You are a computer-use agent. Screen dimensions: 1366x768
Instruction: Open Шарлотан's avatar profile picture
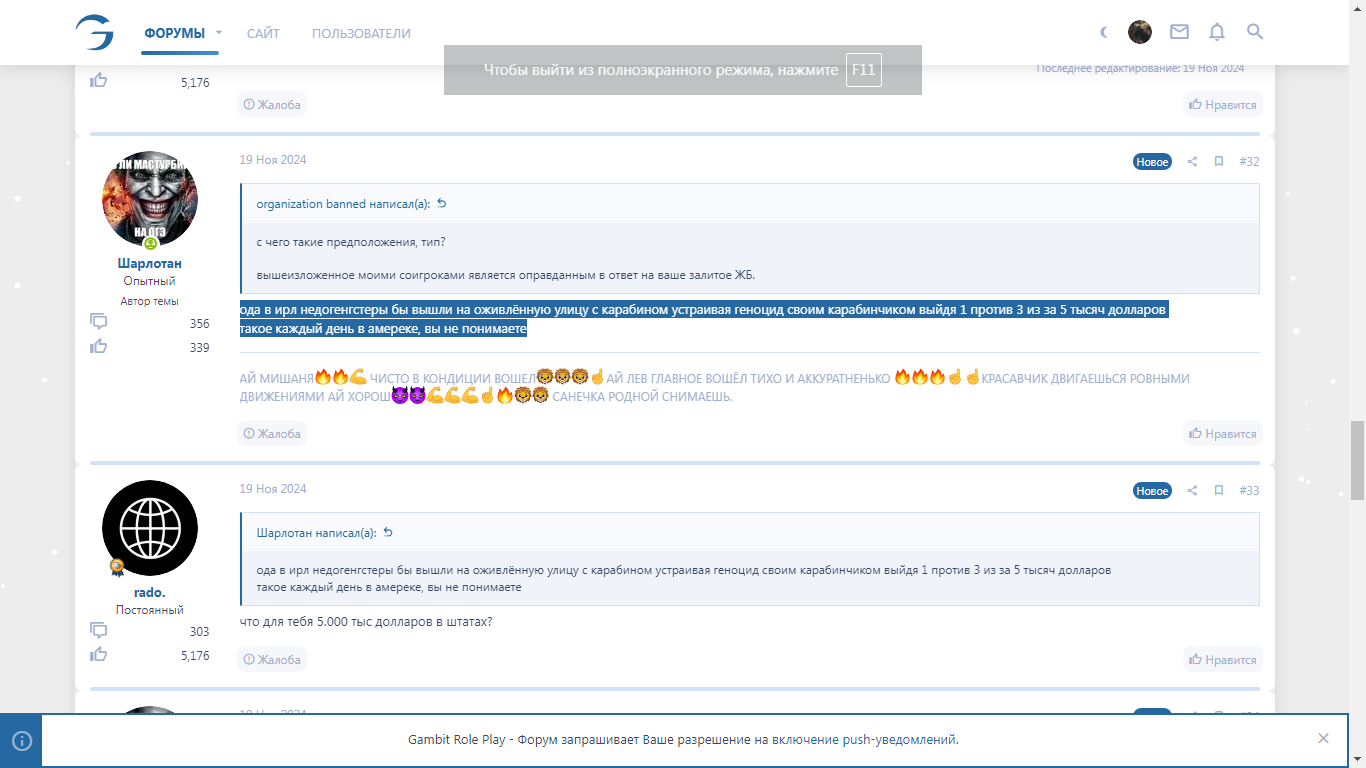click(x=150, y=200)
